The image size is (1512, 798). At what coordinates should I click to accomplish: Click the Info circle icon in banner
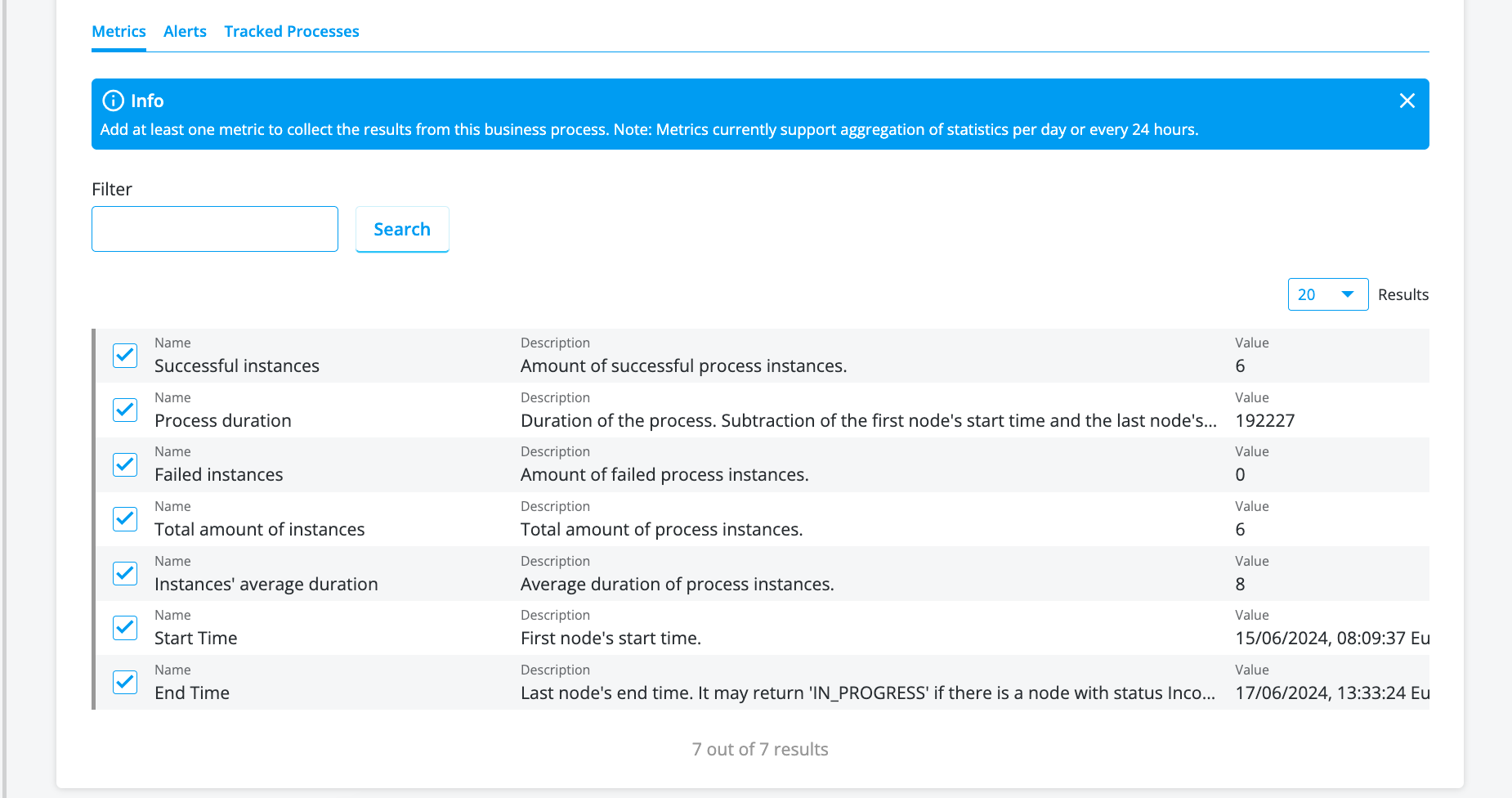click(x=113, y=101)
